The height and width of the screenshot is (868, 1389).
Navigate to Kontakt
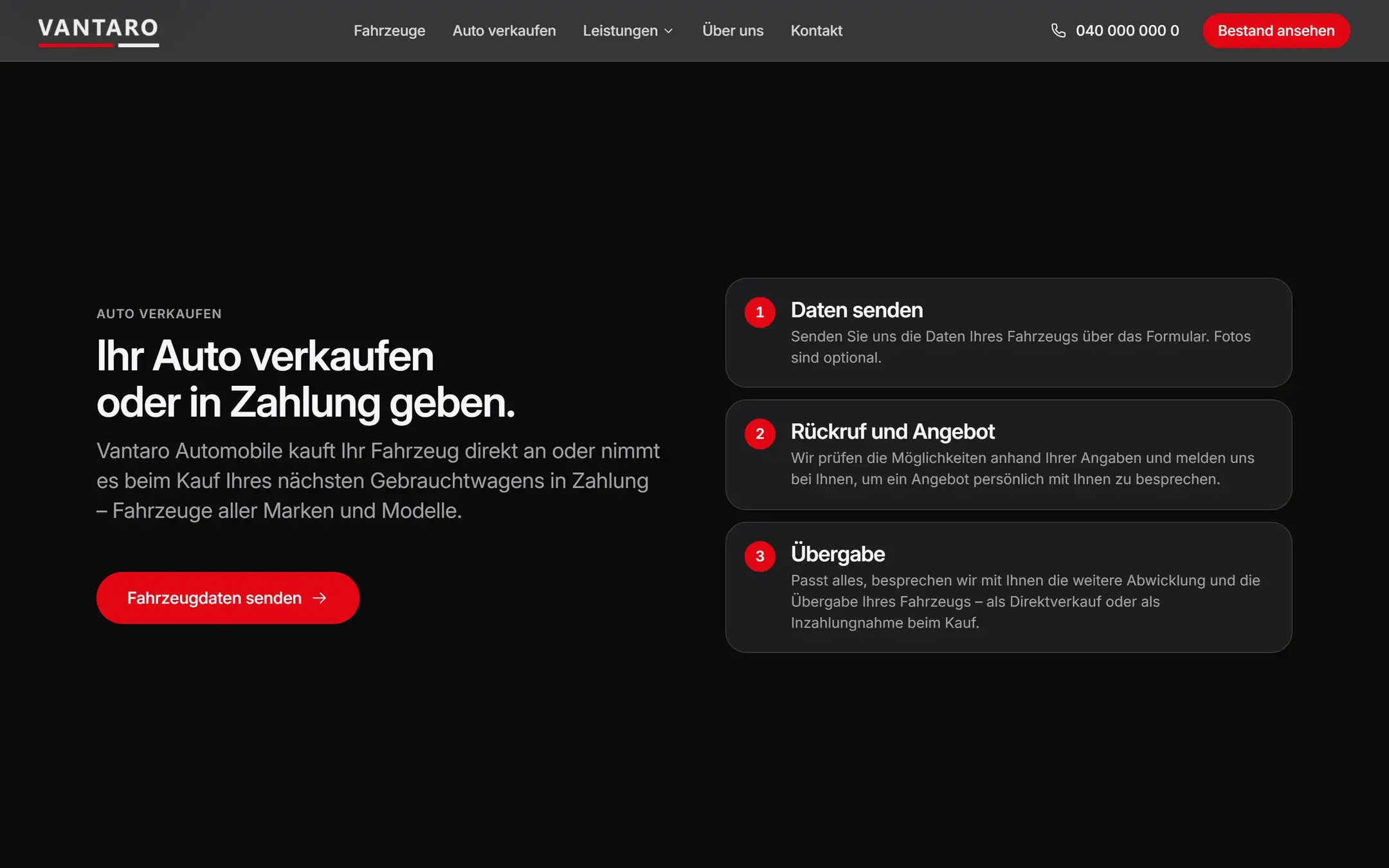coord(816,31)
